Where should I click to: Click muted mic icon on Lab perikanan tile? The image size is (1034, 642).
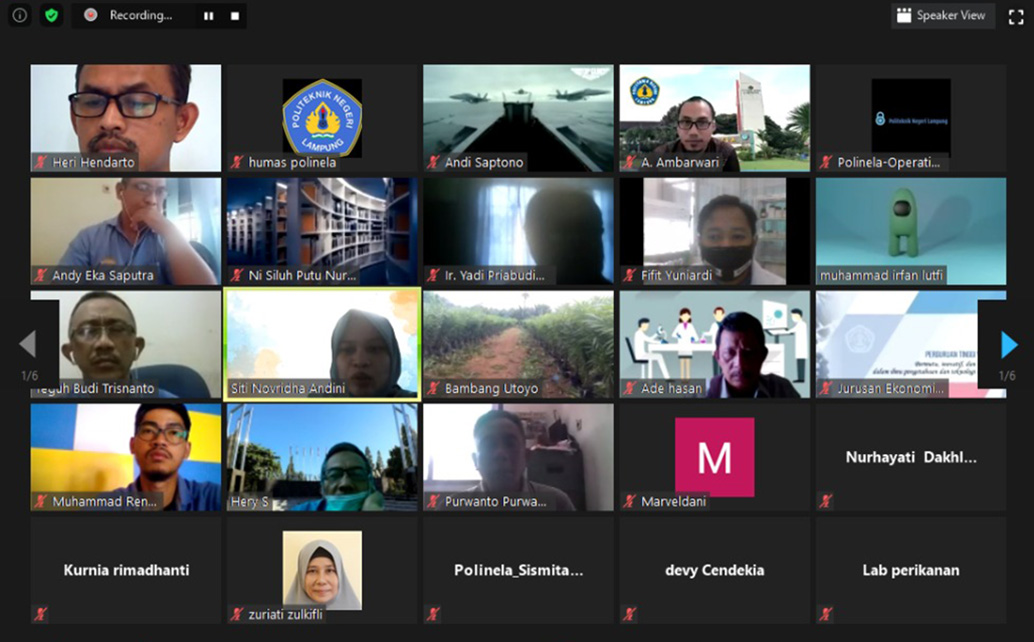click(x=825, y=614)
